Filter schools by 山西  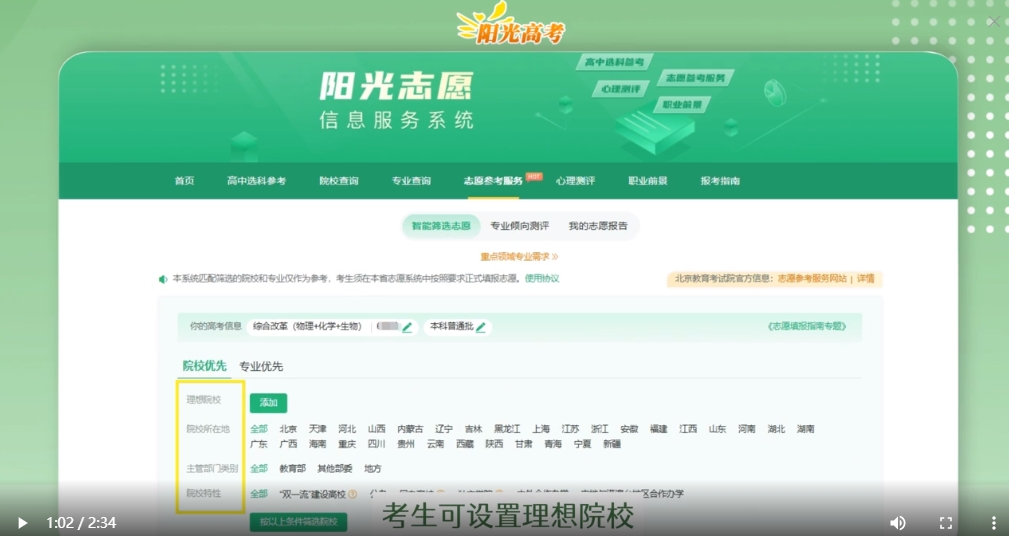[377, 429]
